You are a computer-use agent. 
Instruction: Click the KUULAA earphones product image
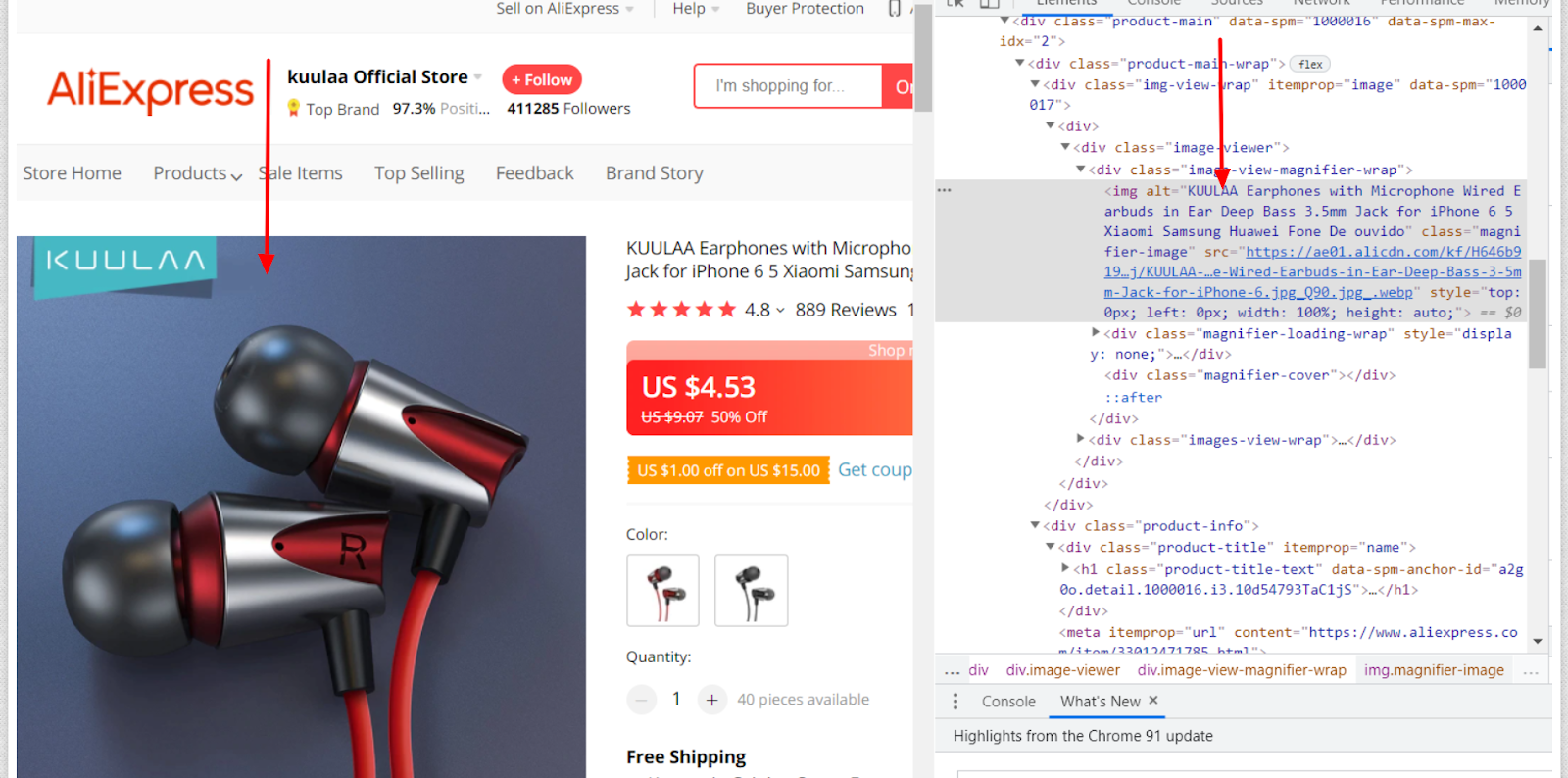[301, 507]
